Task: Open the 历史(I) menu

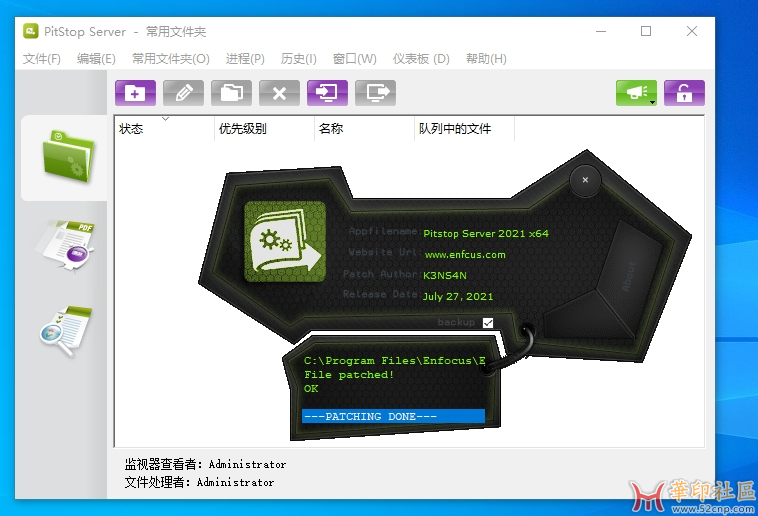Action: click(299, 59)
